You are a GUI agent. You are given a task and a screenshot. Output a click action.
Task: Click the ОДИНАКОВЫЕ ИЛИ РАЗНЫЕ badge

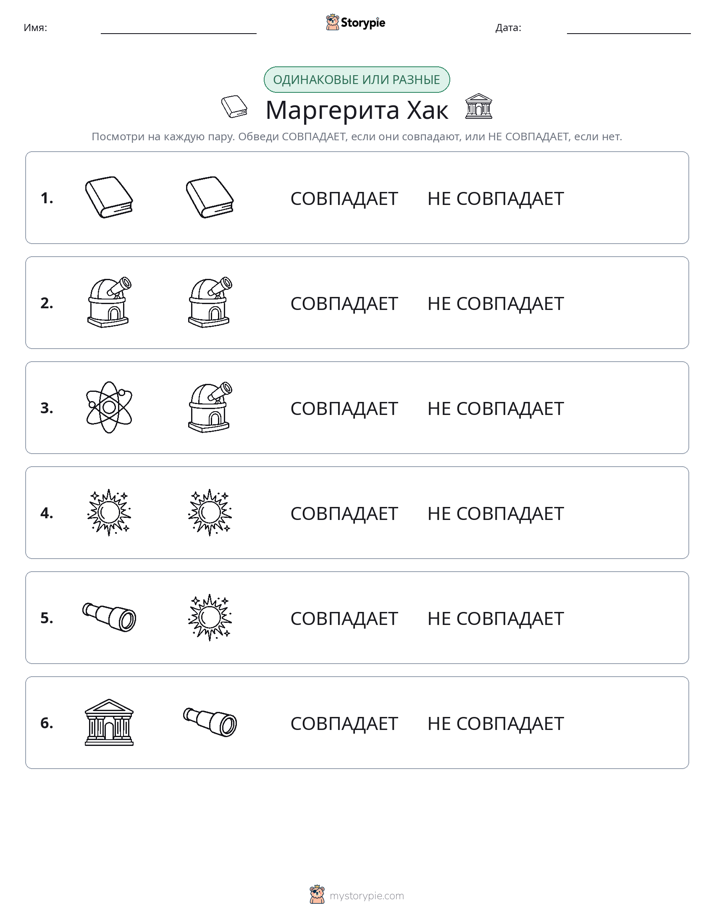[356, 80]
